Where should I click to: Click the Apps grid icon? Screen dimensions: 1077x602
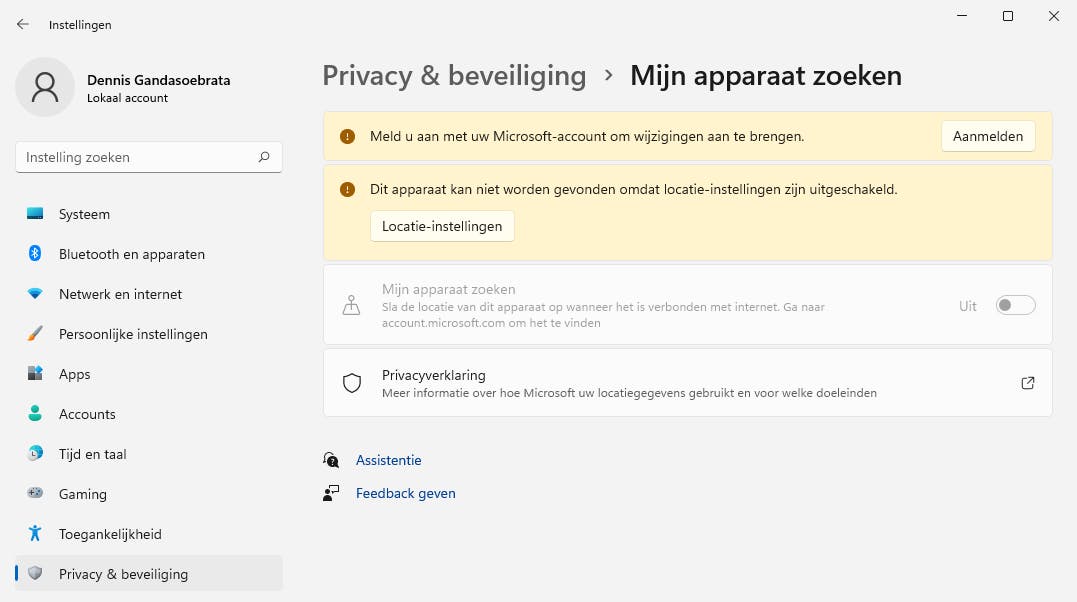35,374
